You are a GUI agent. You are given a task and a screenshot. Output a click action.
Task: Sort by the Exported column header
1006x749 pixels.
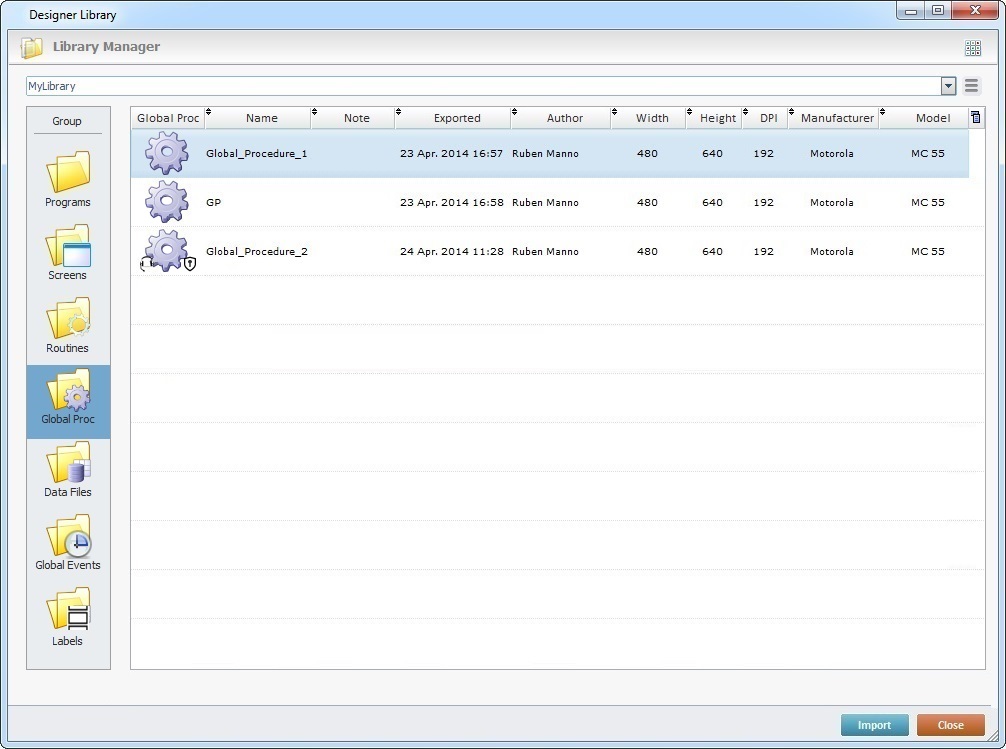[456, 118]
